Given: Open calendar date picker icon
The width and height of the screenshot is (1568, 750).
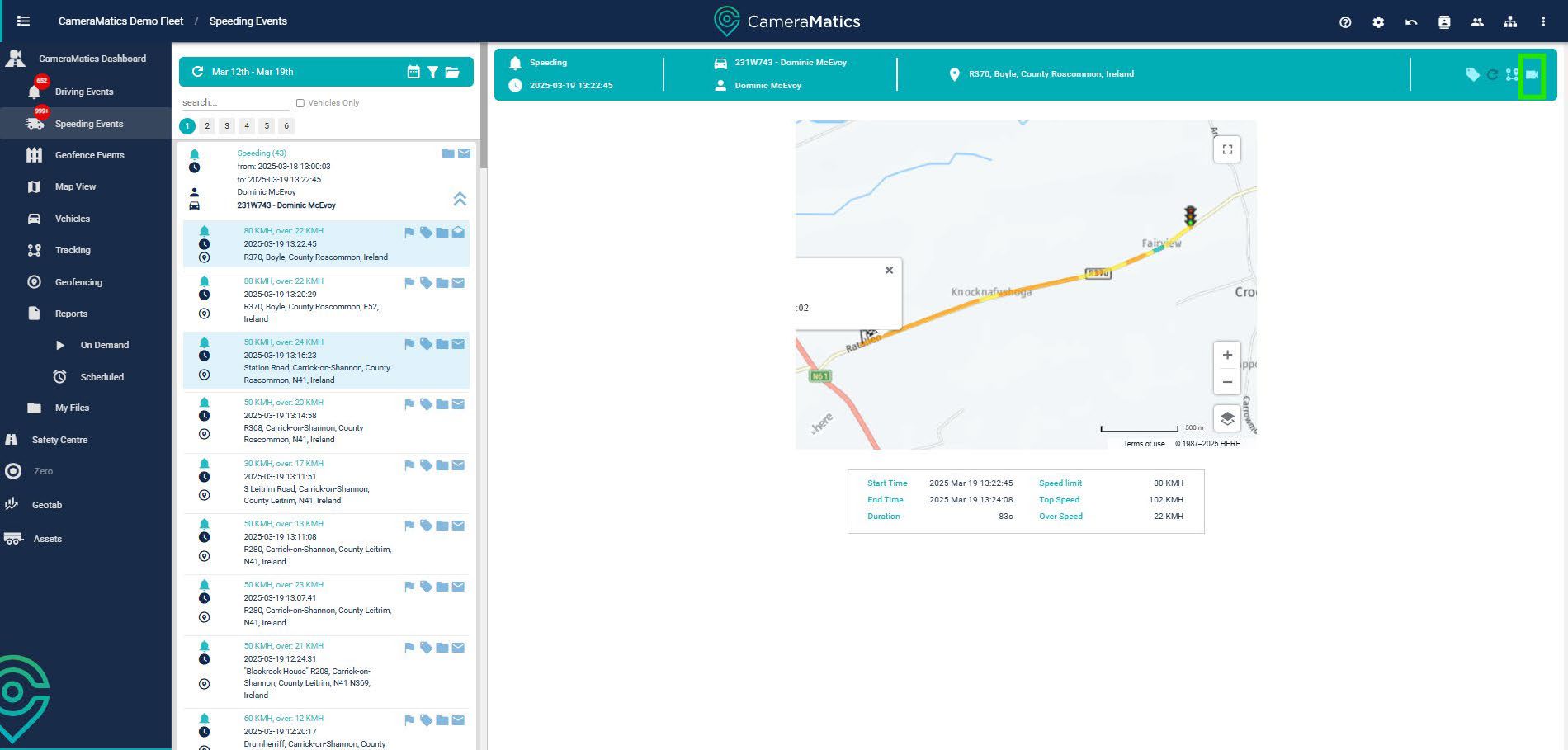Looking at the screenshot, I should (413, 72).
